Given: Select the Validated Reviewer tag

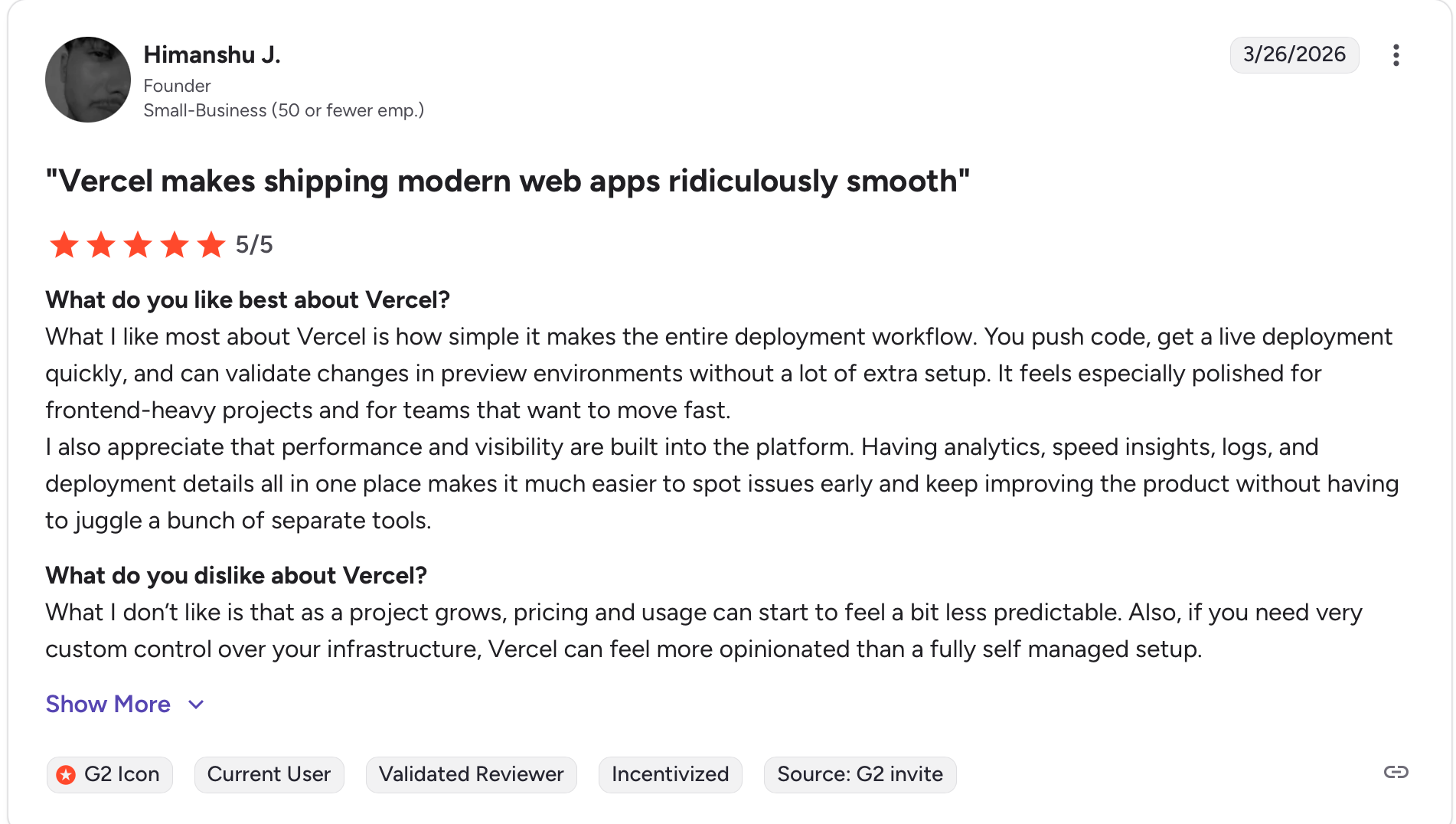Looking at the screenshot, I should coord(471,774).
